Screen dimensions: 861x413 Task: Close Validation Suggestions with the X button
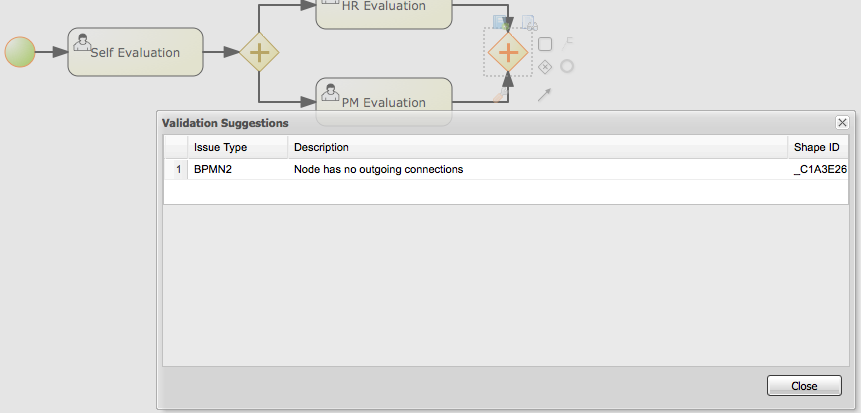click(842, 122)
